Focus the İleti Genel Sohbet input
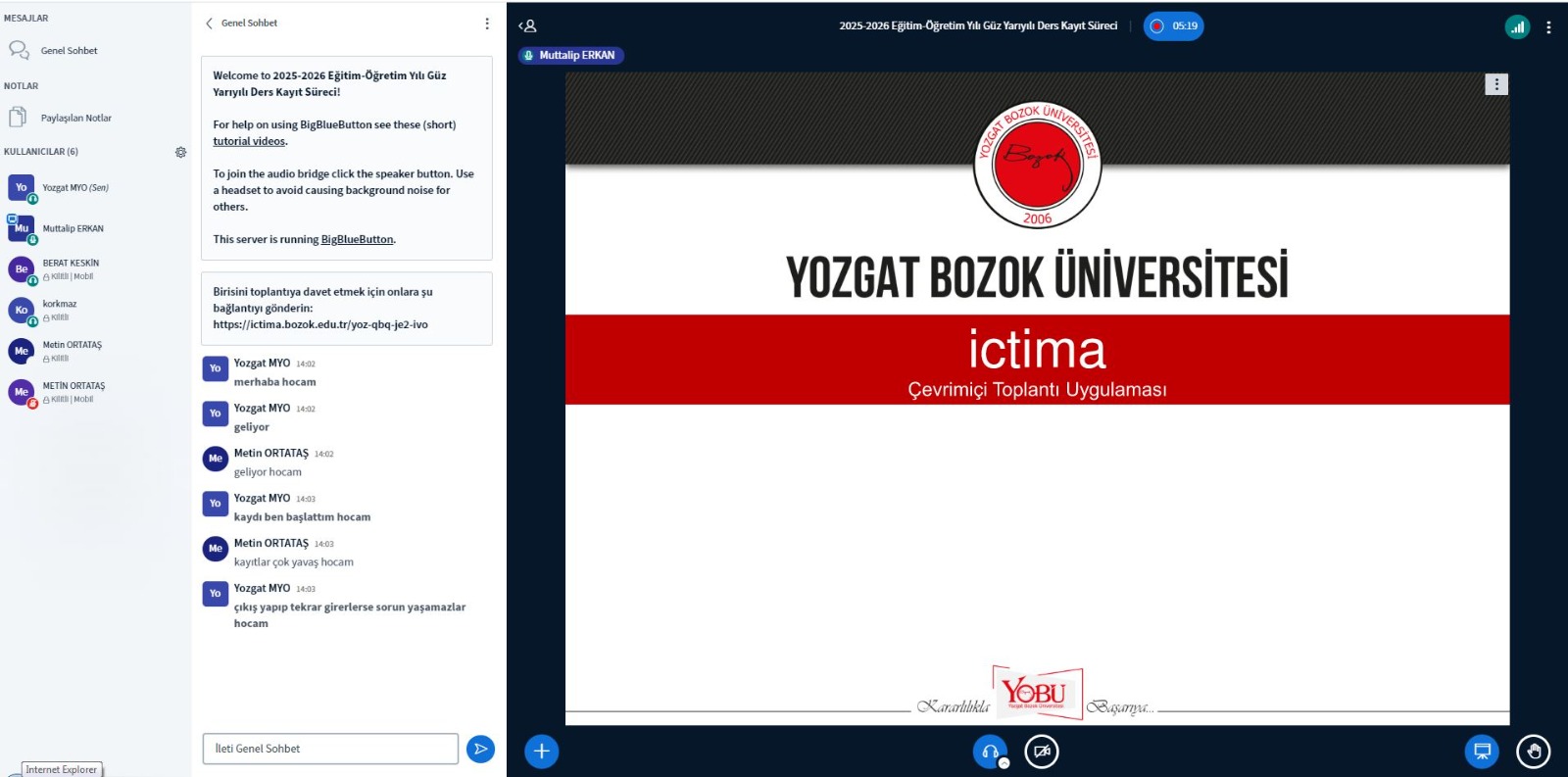The height and width of the screenshot is (777, 1568). click(x=330, y=749)
